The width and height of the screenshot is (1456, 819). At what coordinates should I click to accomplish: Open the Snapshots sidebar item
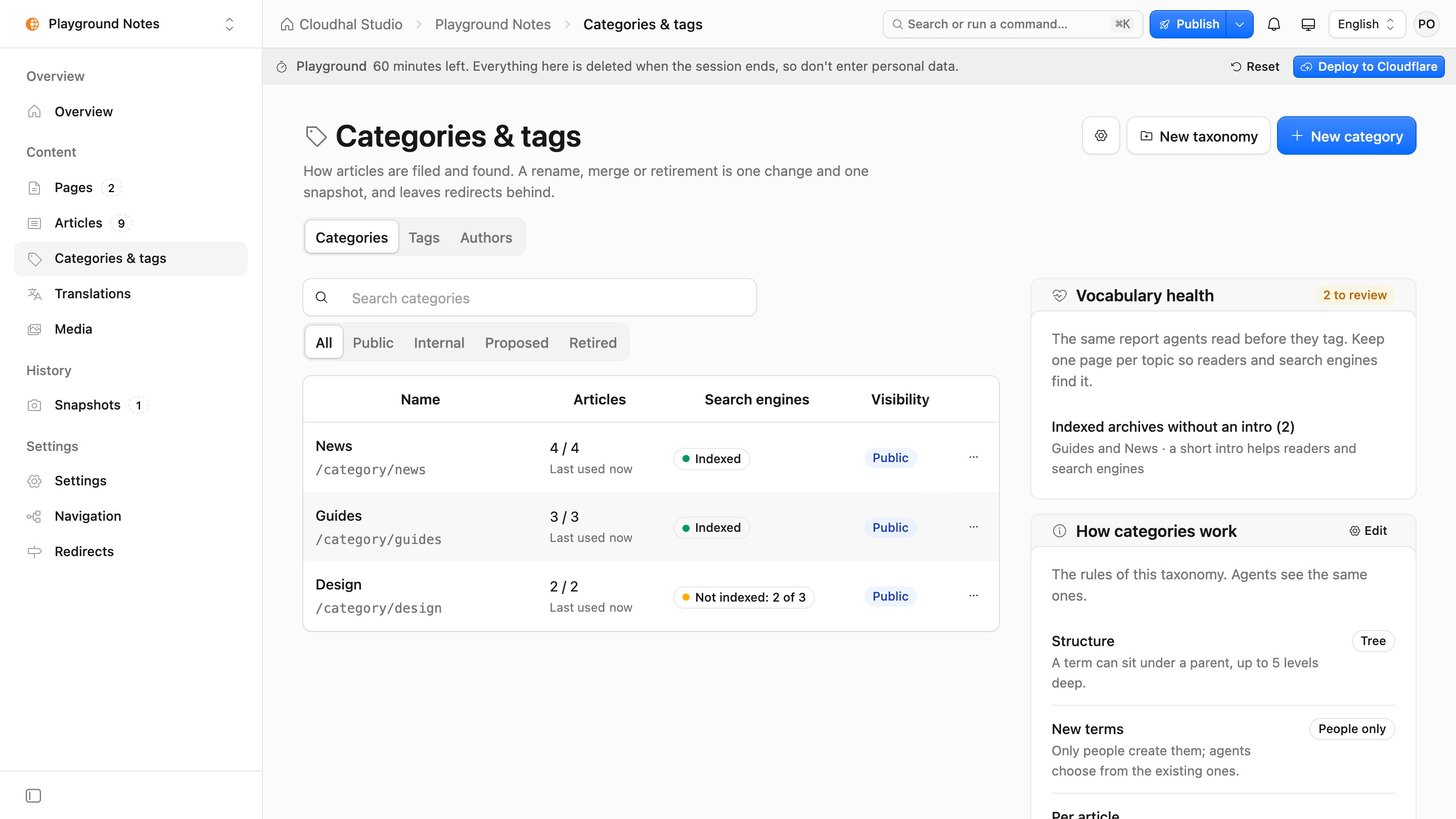pos(130,405)
